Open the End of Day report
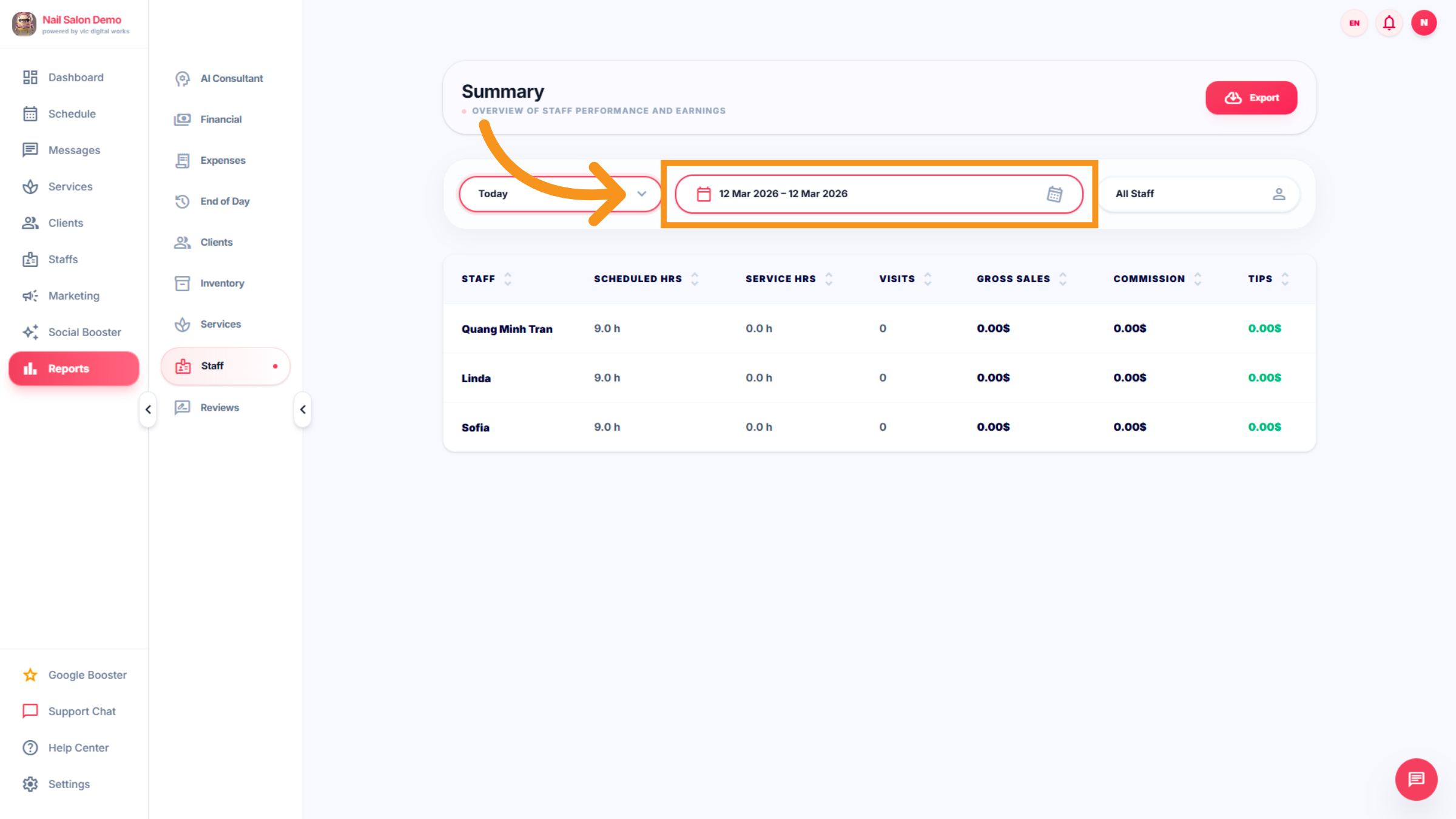 (224, 201)
